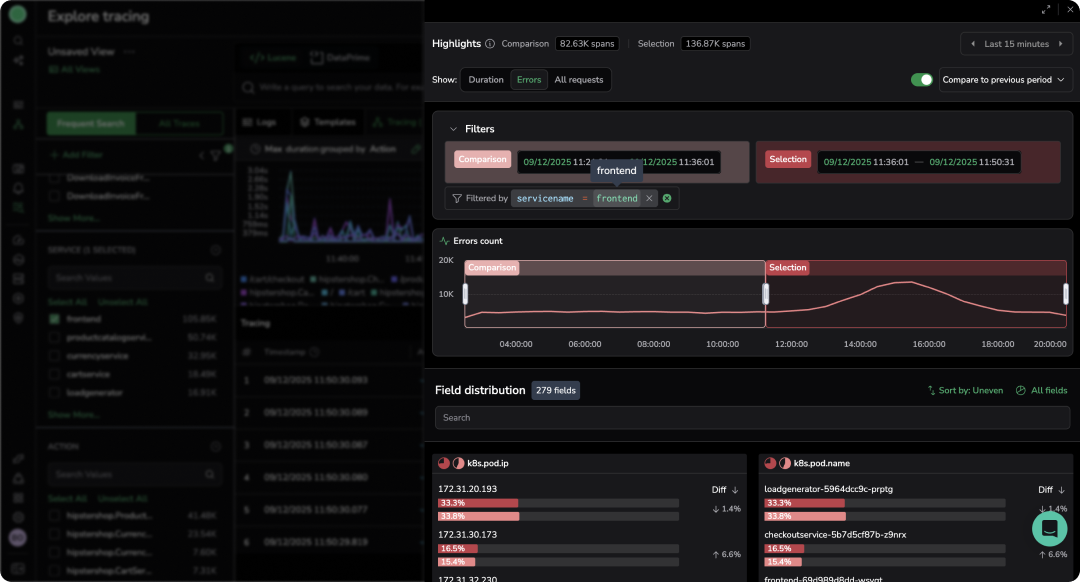Select the All requests show option
This screenshot has width=1080, height=582.
coord(579,80)
